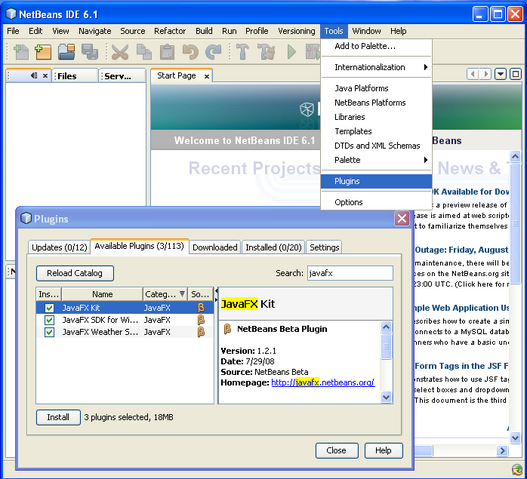Click Start Page horizontal scrollbar right arrow
This screenshot has height=479, width=527.
502,450
